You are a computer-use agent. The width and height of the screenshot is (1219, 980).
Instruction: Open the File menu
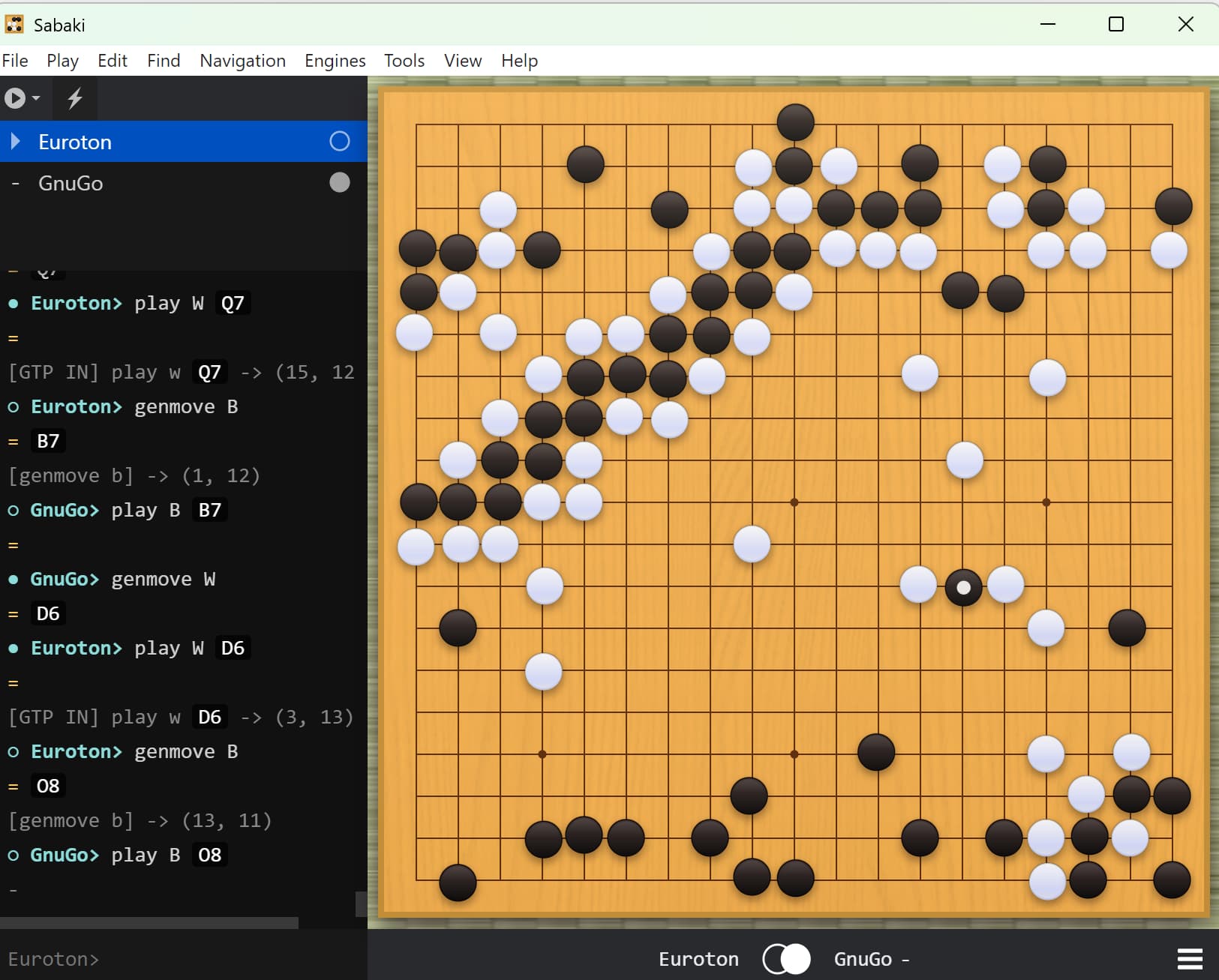[x=15, y=61]
